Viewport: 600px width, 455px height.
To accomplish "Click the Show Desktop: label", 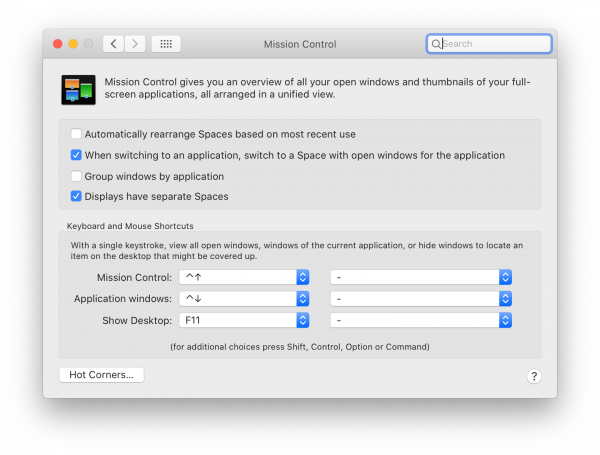I will pos(137,321).
